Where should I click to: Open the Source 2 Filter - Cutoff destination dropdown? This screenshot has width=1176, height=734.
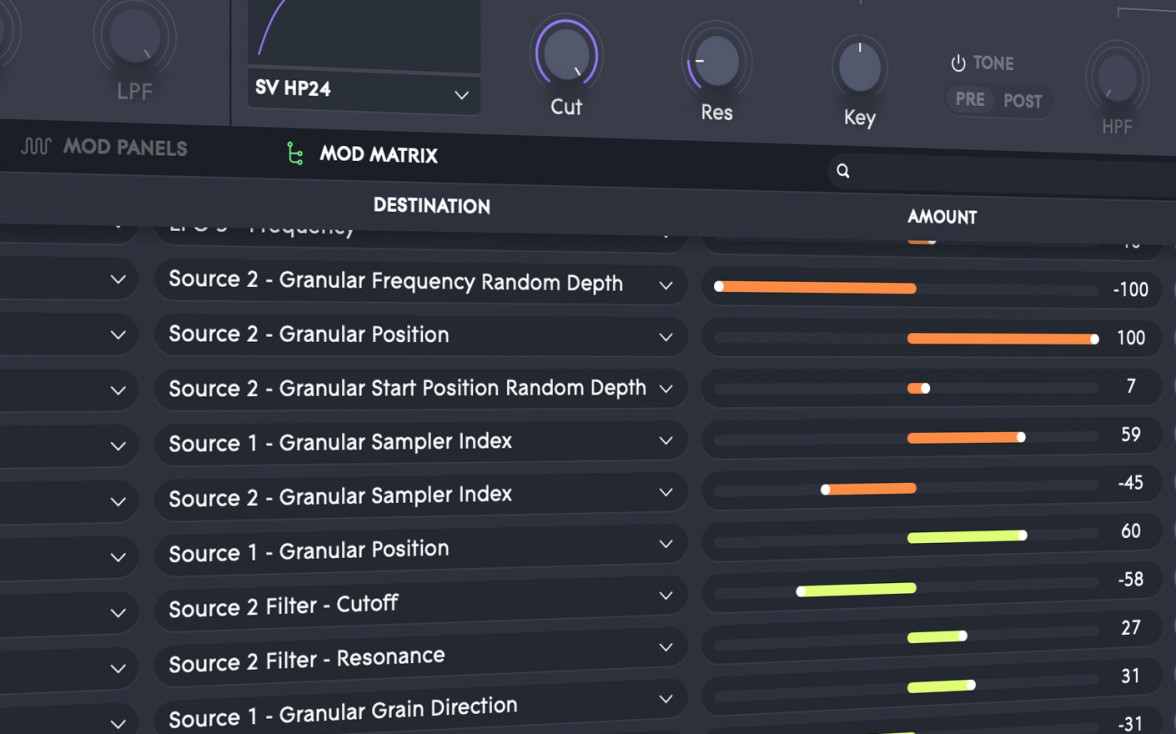pos(420,604)
